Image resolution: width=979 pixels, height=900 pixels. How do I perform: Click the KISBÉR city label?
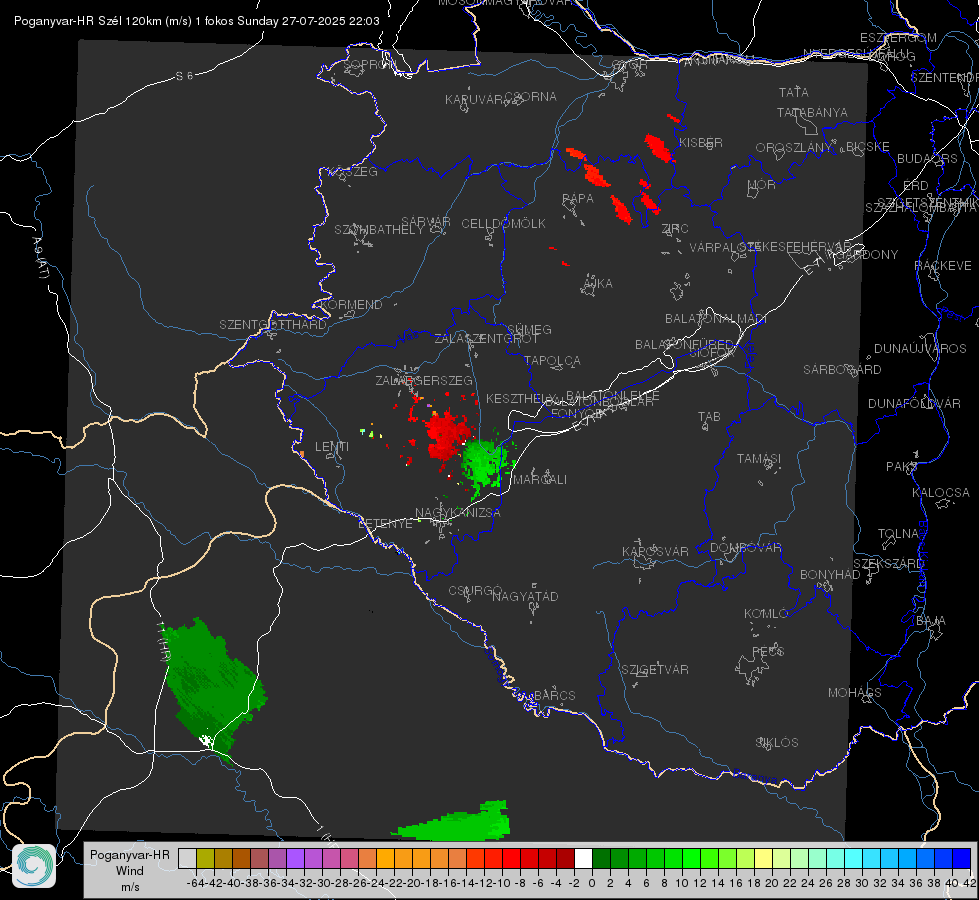[x=701, y=143]
